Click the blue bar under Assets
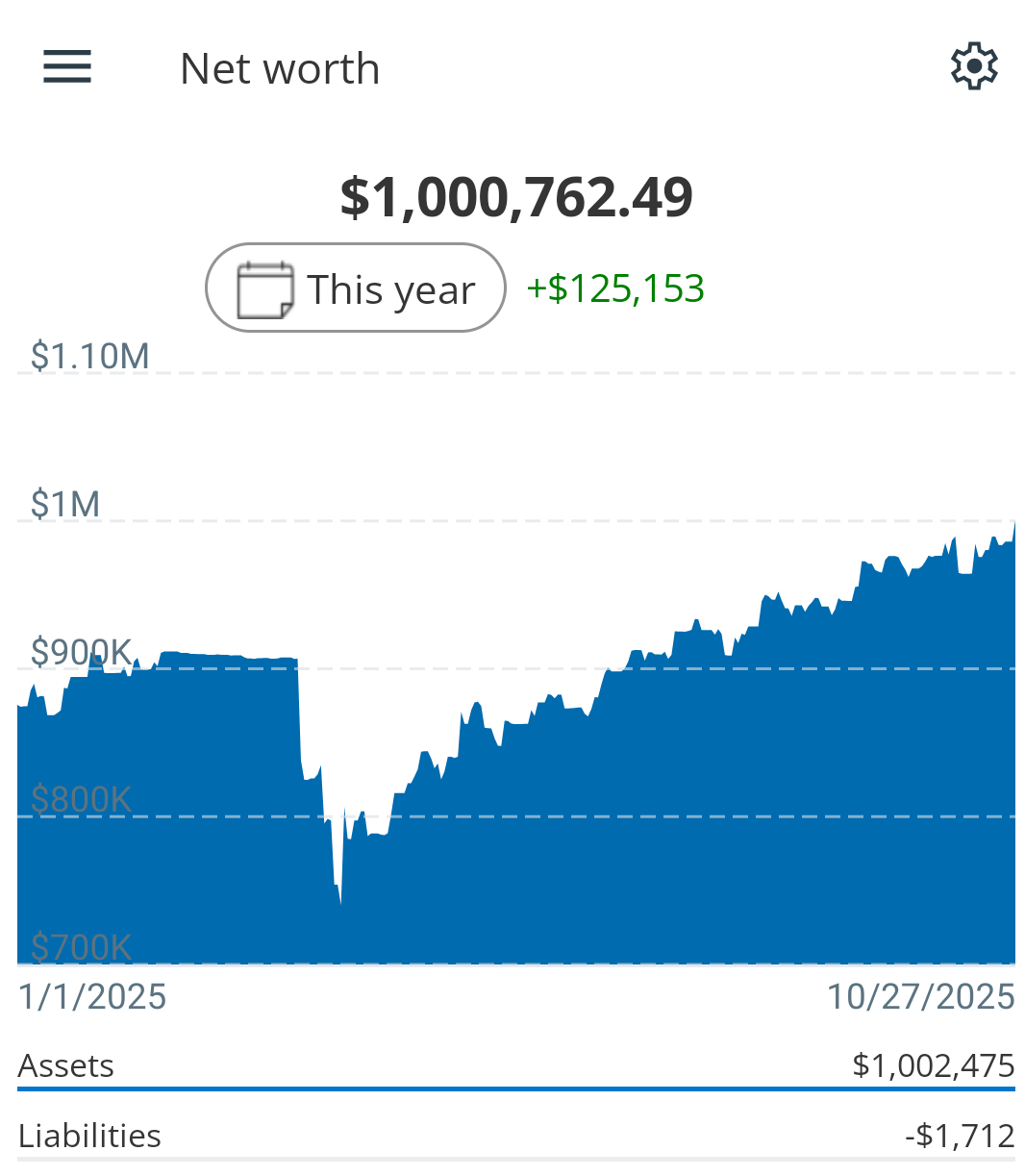The width and height of the screenshot is (1025, 1176). click(515, 1089)
